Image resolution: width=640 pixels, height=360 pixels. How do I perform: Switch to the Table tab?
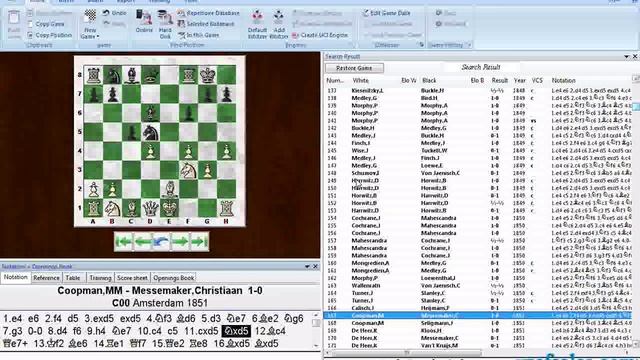point(73,278)
